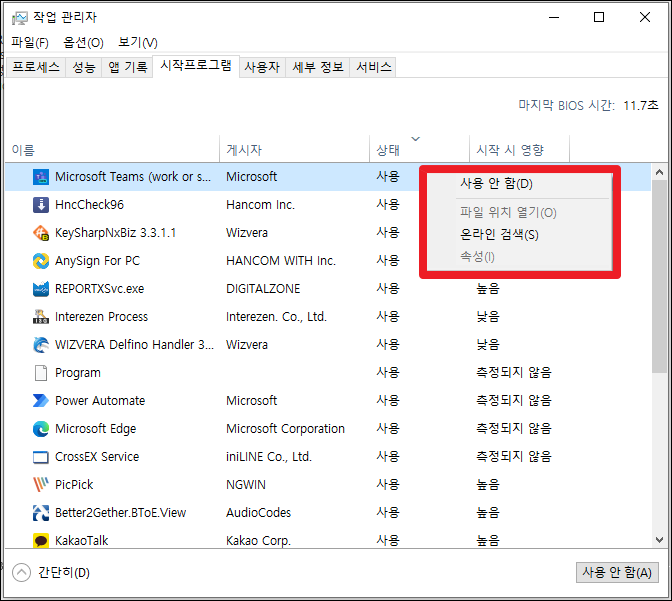Choose 사용 안 함(D) in context menu
This screenshot has width=672, height=601.
(x=519, y=184)
